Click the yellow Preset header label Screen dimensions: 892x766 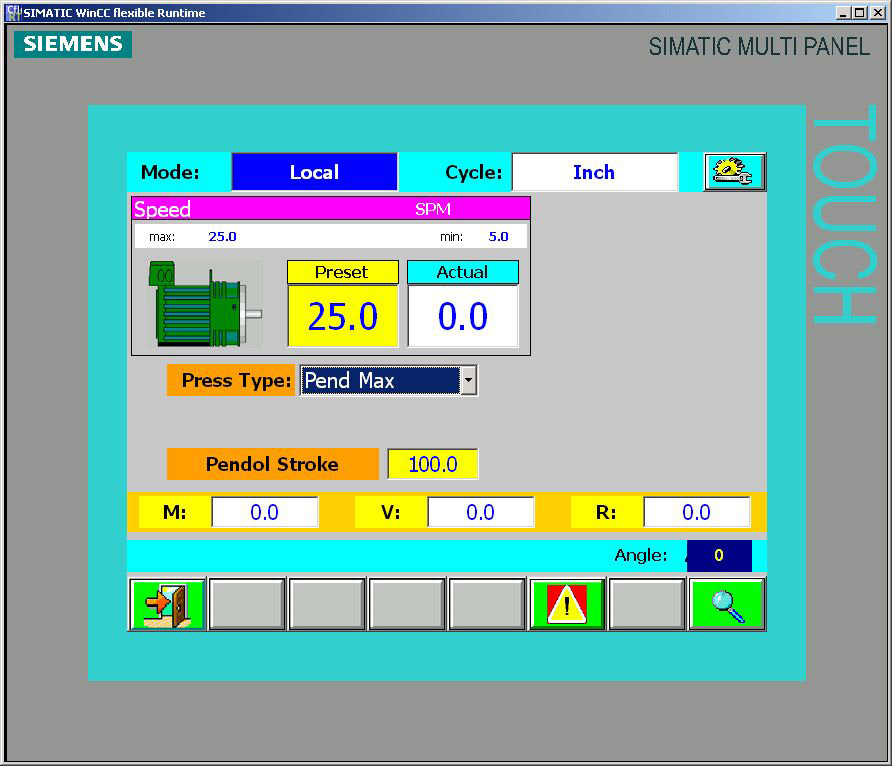click(342, 272)
